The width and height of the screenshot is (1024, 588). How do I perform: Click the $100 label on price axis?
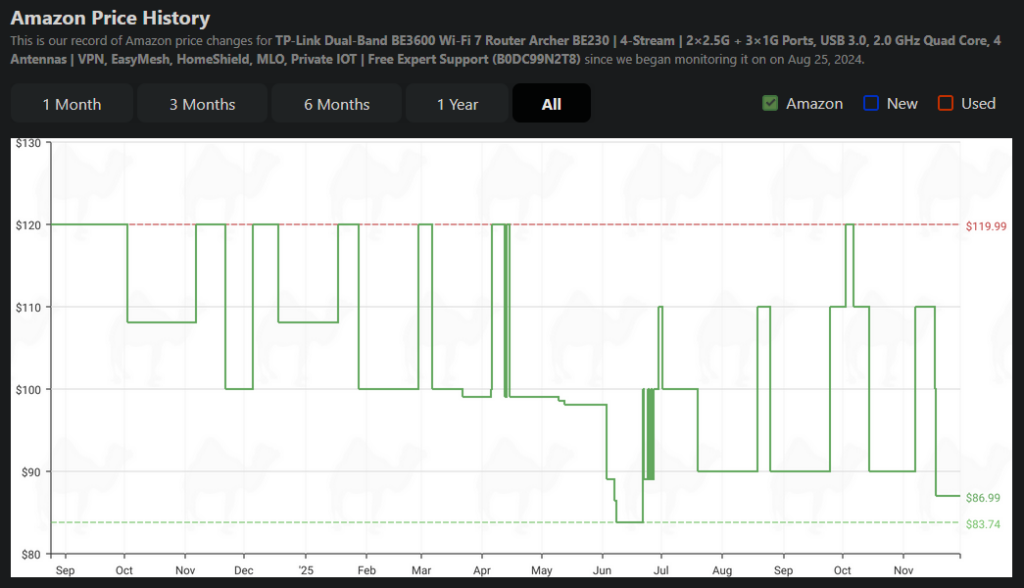pos(28,389)
